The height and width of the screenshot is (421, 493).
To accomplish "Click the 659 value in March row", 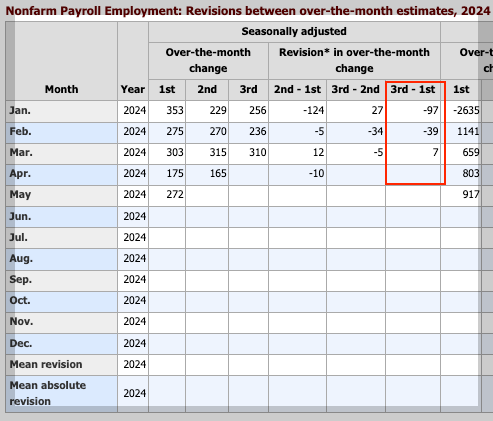I will [471, 152].
